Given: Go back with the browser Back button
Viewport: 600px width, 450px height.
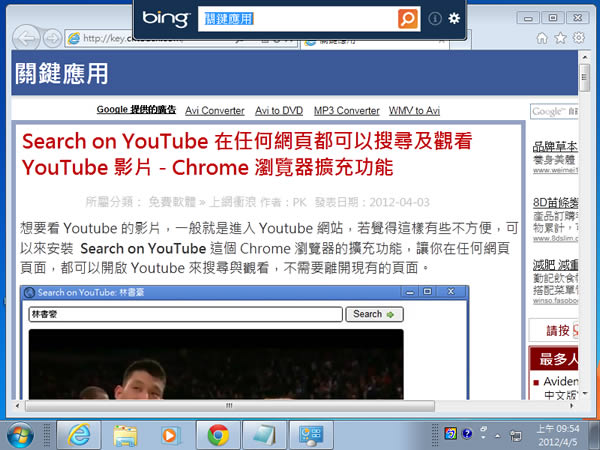Looking at the screenshot, I should [26, 38].
